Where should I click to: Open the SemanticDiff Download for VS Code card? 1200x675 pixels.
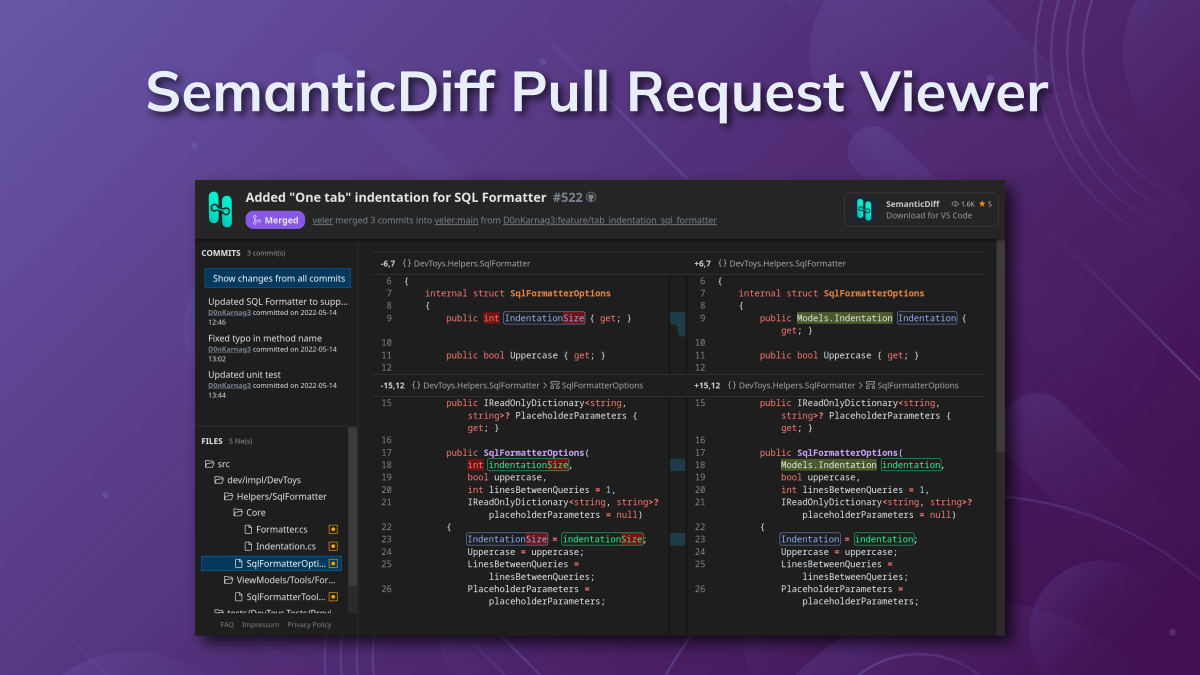point(921,209)
